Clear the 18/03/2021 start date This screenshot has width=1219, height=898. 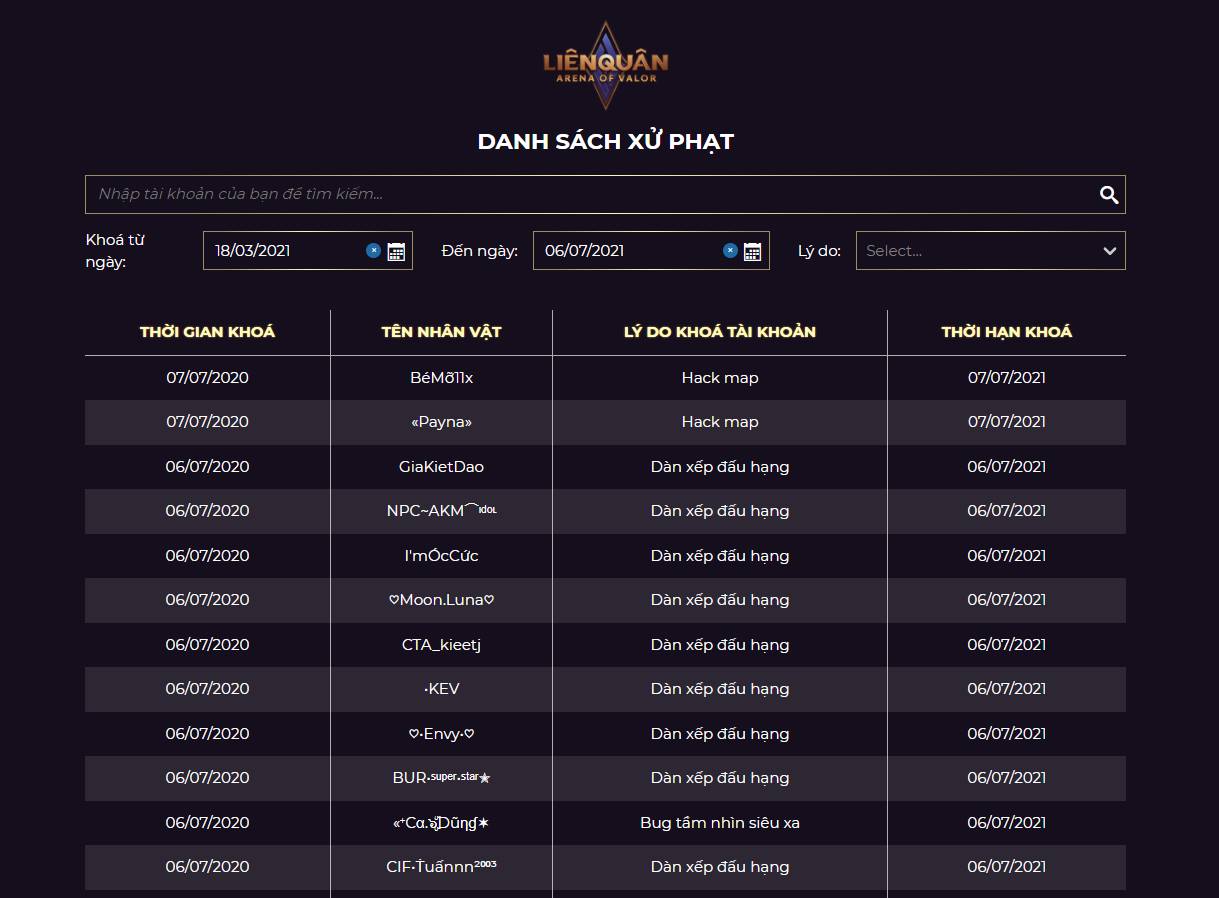373,251
